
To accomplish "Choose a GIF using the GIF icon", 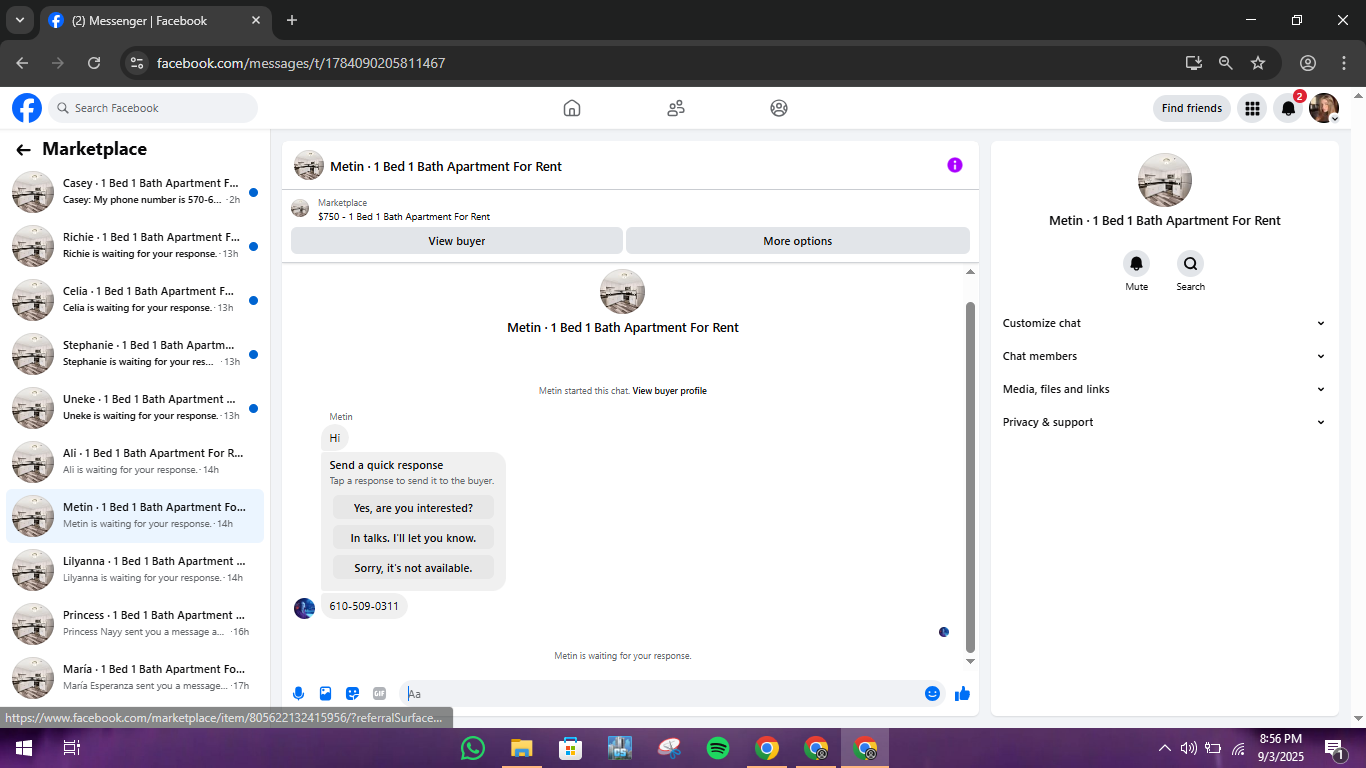I will click(379, 693).
